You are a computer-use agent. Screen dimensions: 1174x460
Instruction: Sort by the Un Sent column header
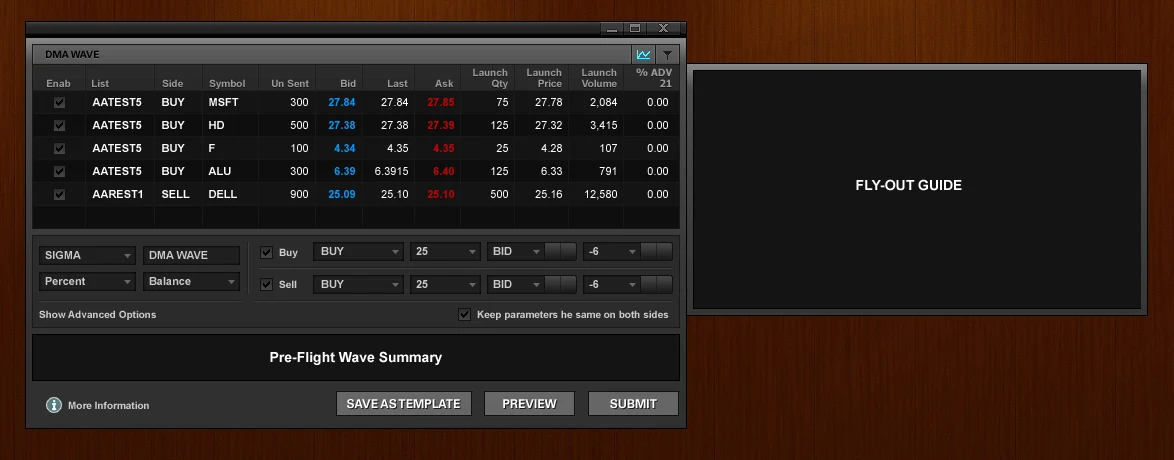click(x=290, y=83)
